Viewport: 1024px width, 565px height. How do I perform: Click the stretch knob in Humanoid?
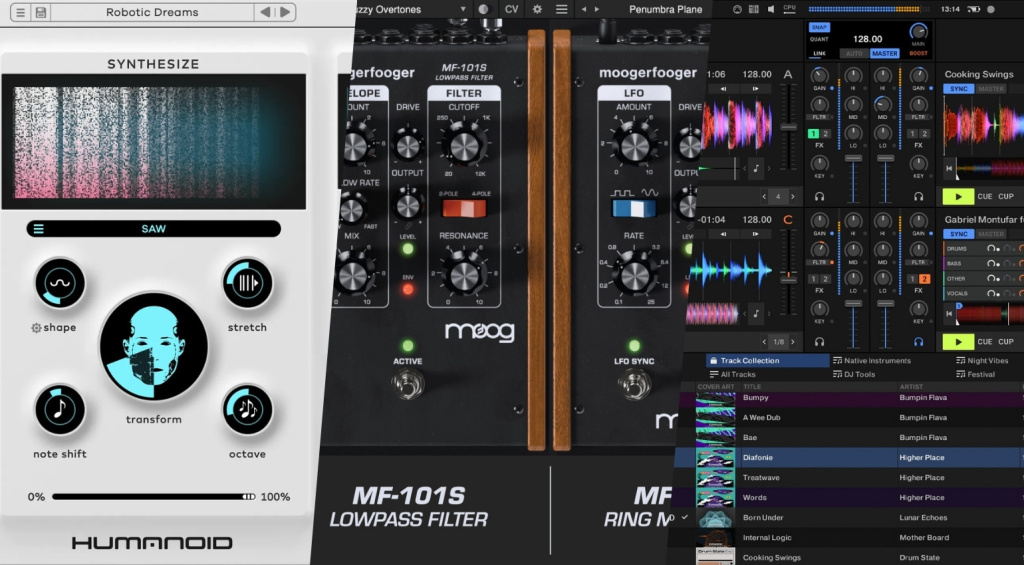coord(247,283)
